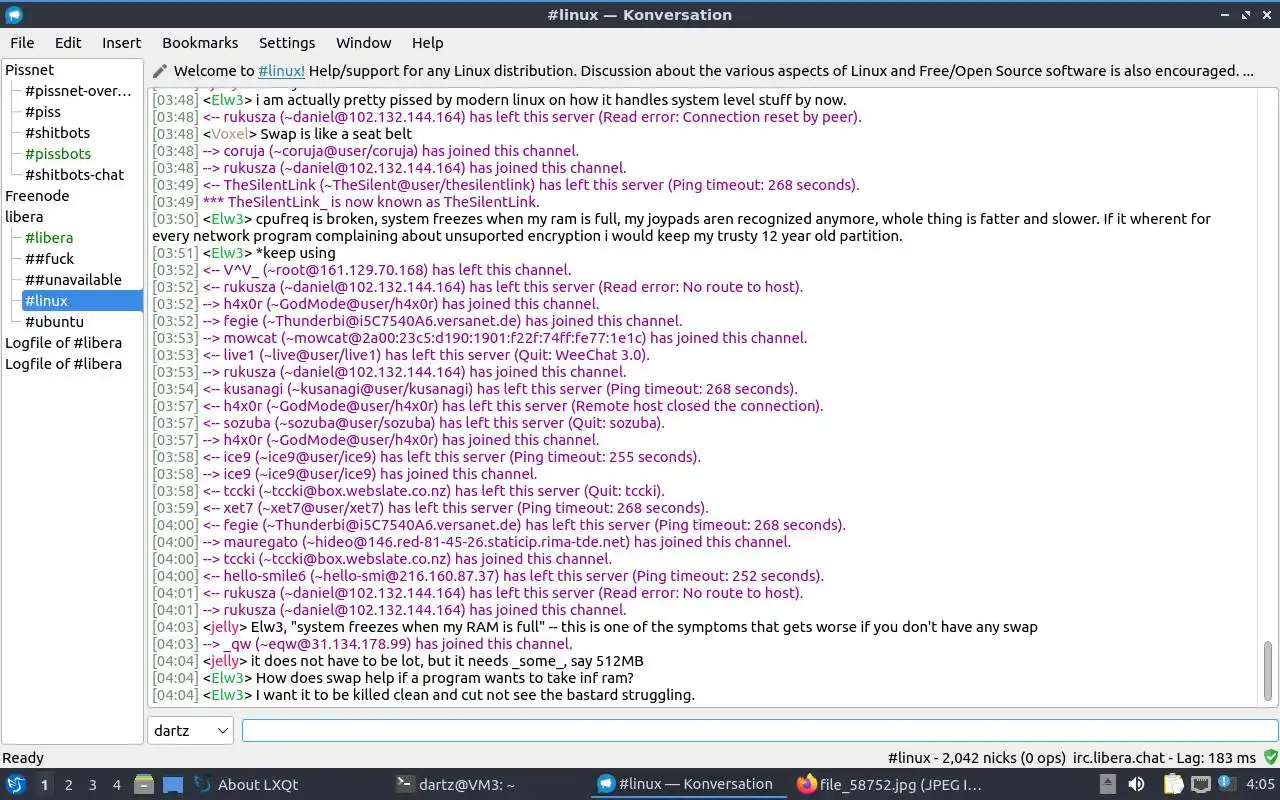Open the nickname dropdown showing dartz
Viewport: 1280px width, 800px height.
pos(190,731)
